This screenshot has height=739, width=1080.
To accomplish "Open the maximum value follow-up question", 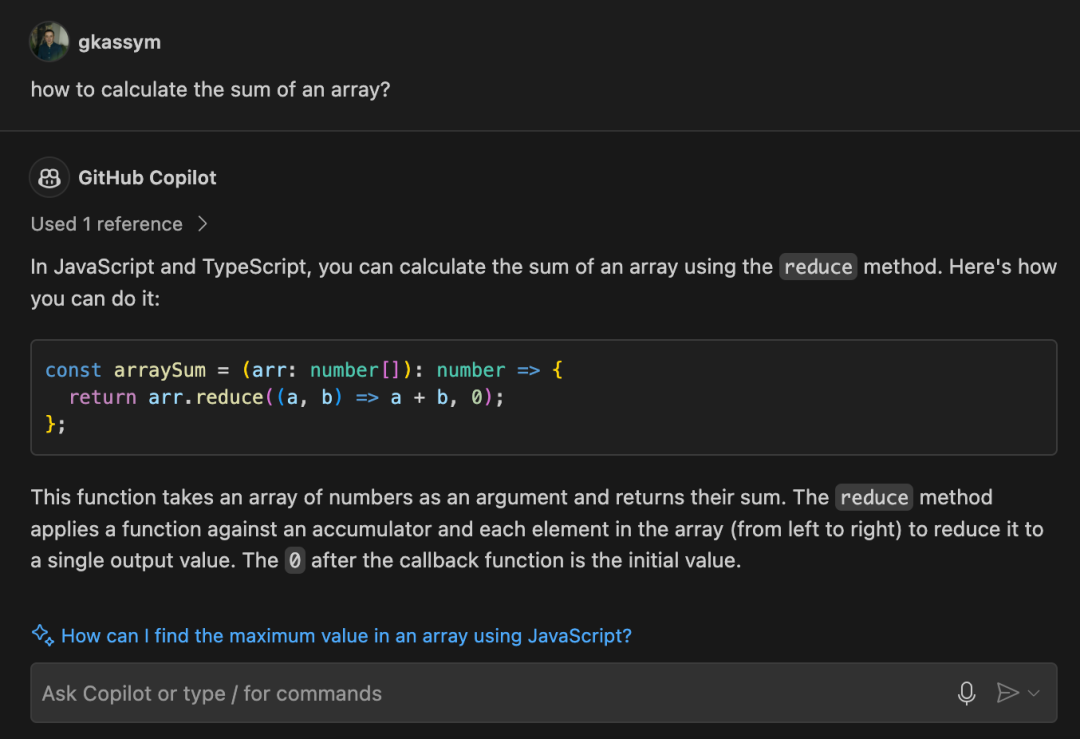I will point(346,635).
